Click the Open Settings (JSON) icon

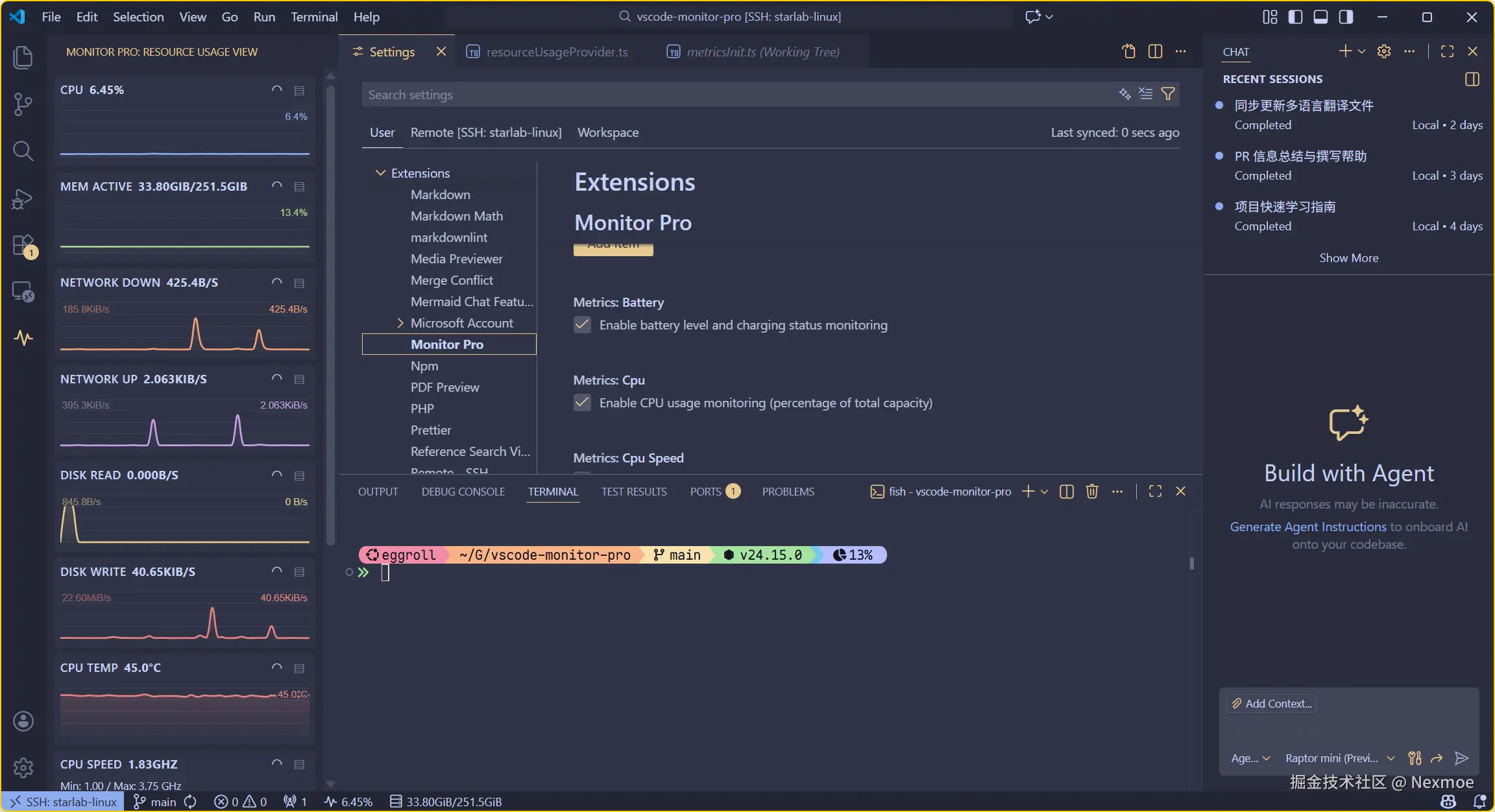tap(1129, 51)
